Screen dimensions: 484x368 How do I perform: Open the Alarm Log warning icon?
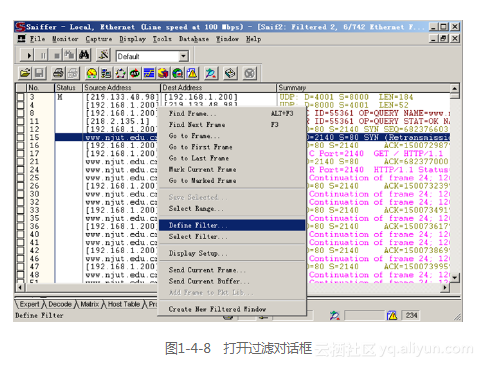[x=192, y=73]
